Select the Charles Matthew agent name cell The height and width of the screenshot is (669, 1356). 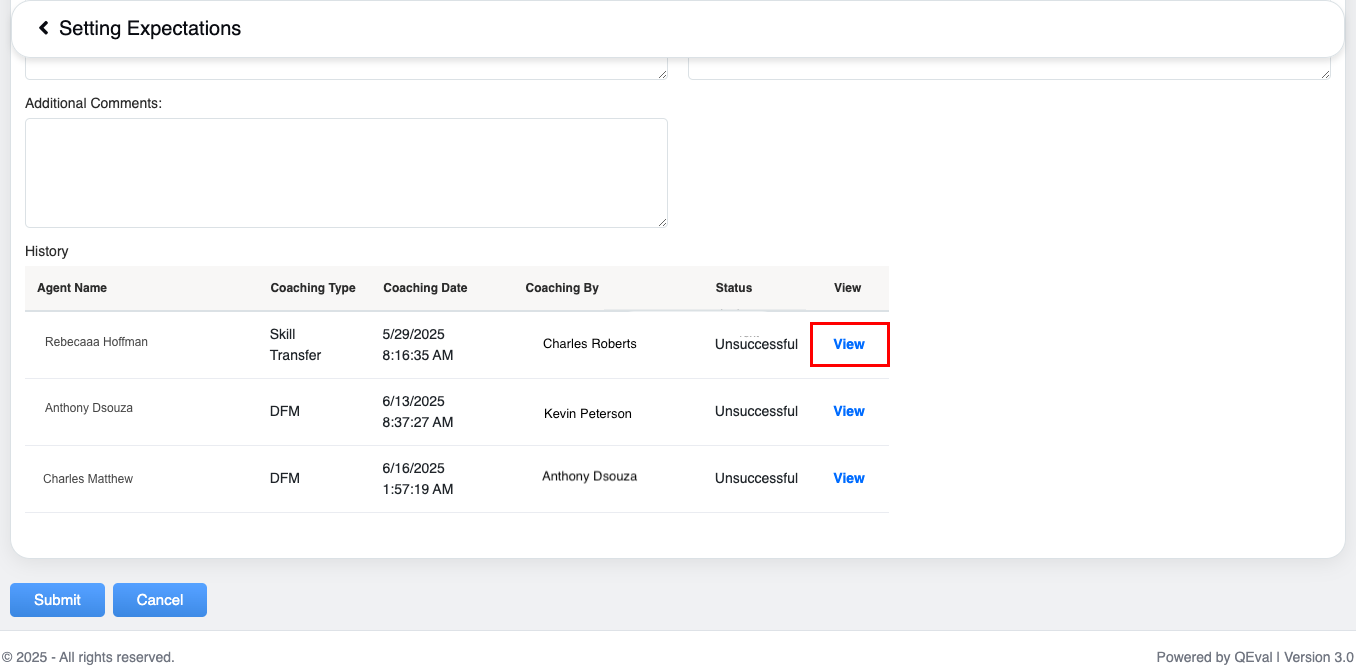tap(88, 479)
